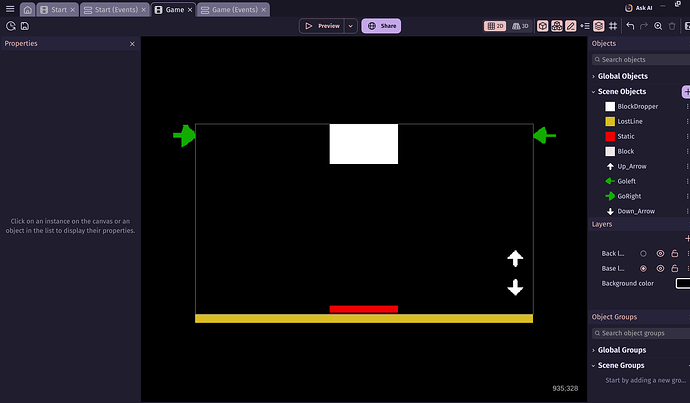The width and height of the screenshot is (690, 403).
Task: Open the instances list panel icon
Action: 585,26
